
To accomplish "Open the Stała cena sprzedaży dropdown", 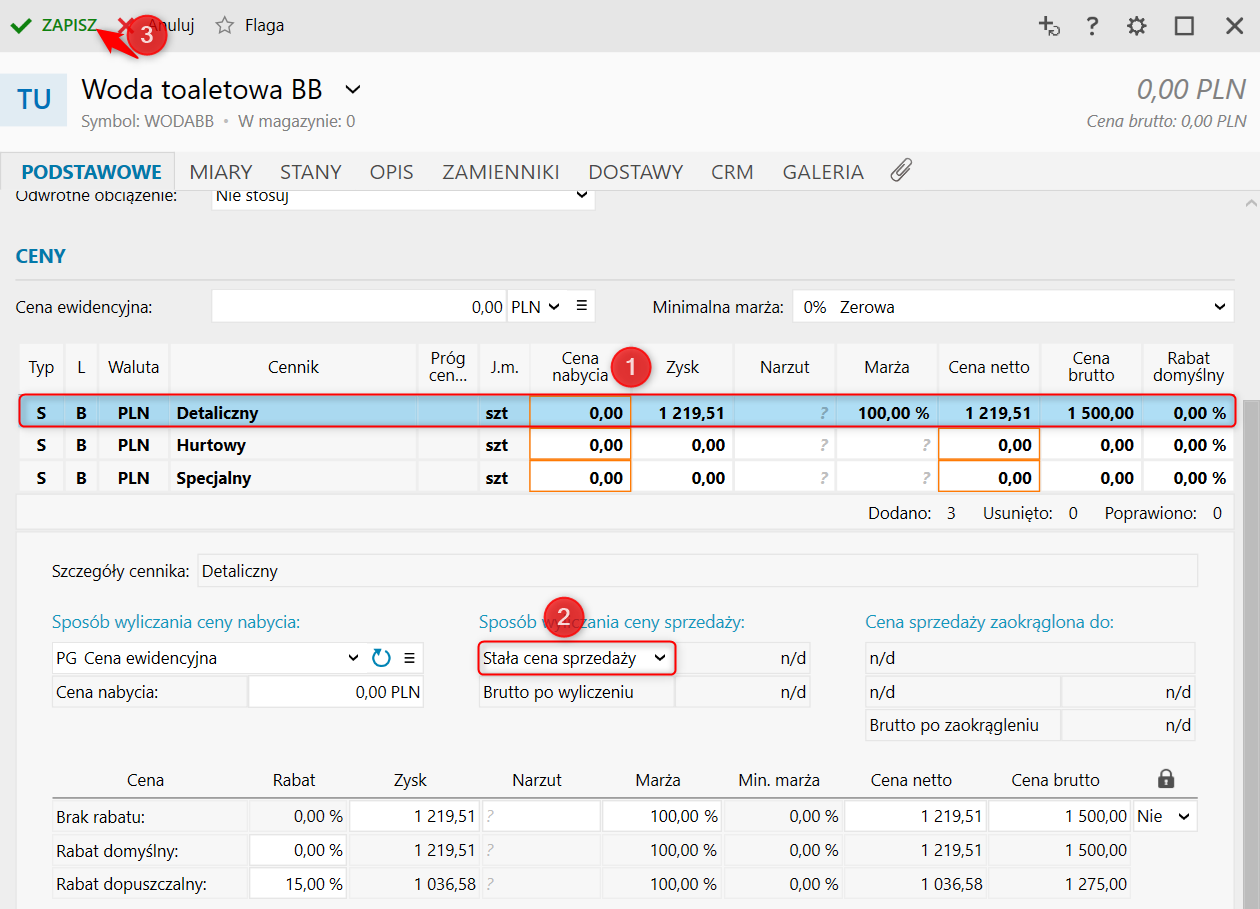I will tap(576, 658).
